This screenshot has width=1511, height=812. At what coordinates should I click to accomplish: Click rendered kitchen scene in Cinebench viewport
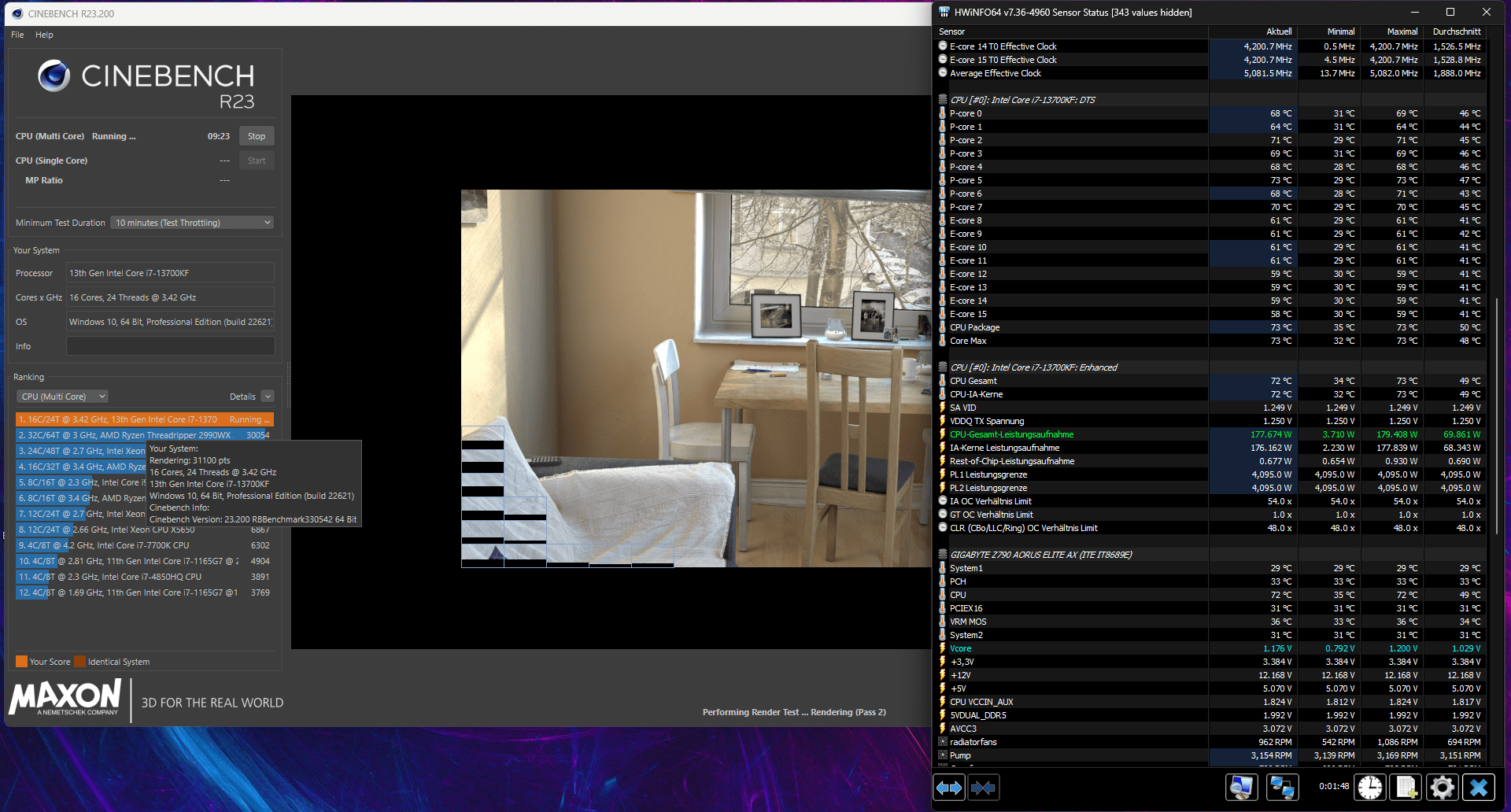pyautogui.click(x=696, y=378)
